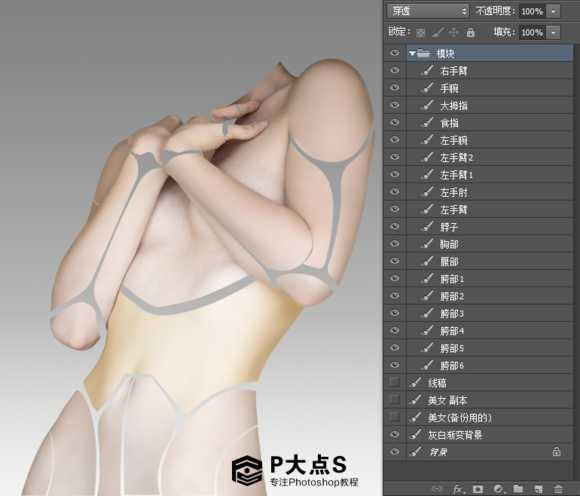Create a new group folder icon

coord(518,489)
